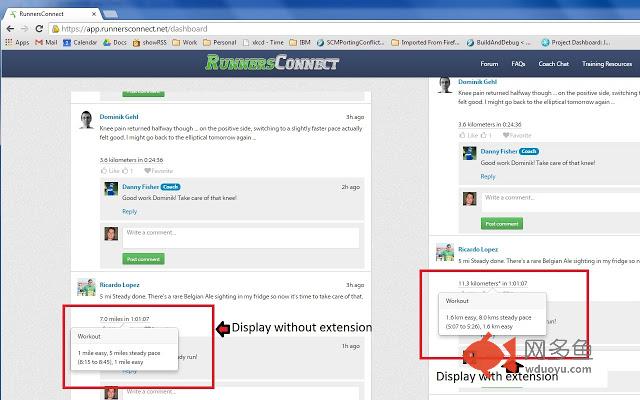Click Post comment in the right panel
Screen dimensions: 640x400
pyautogui.click(x=502, y=224)
